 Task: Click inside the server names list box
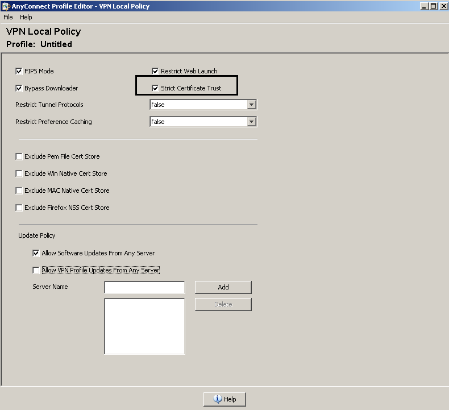[144, 326]
